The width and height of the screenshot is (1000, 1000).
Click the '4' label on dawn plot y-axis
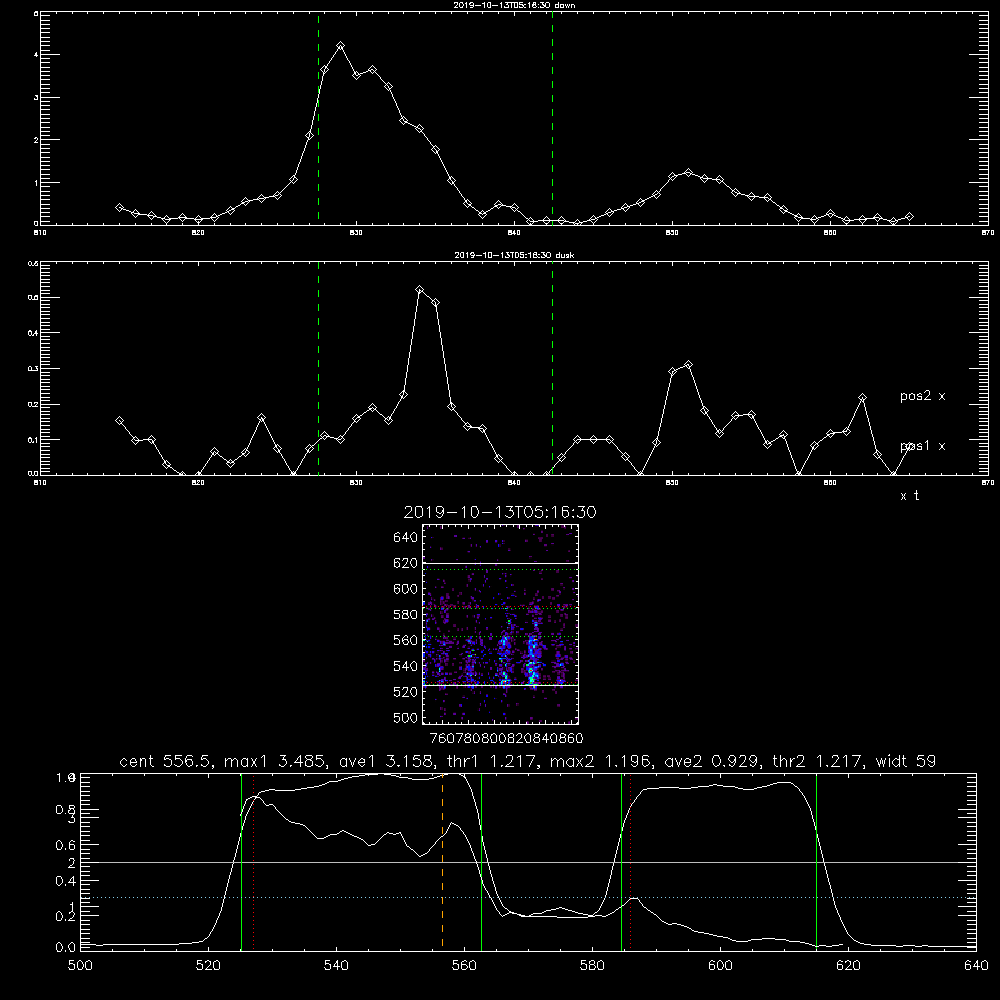tap(36, 55)
